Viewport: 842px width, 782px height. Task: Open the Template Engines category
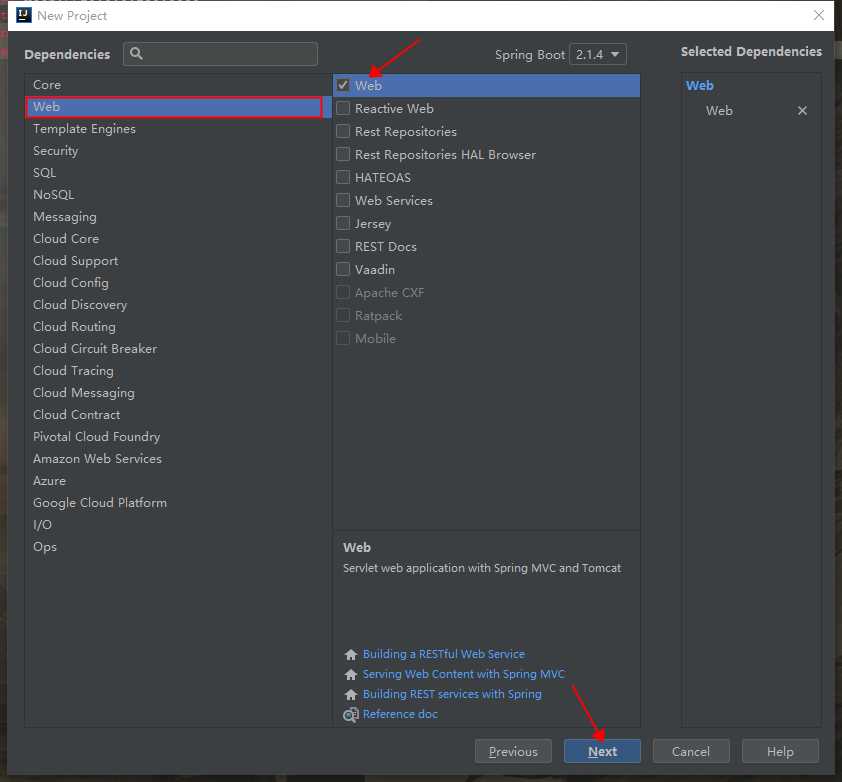(178, 129)
